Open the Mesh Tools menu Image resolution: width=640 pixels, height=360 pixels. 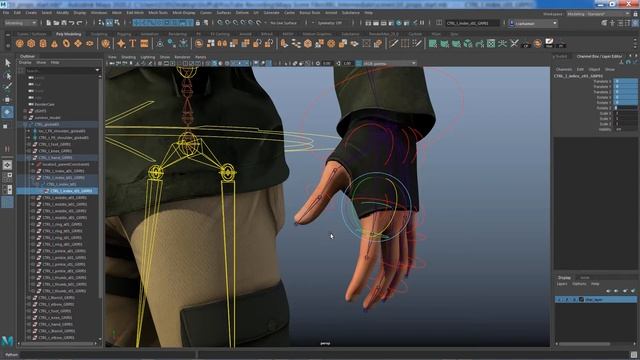click(x=158, y=13)
